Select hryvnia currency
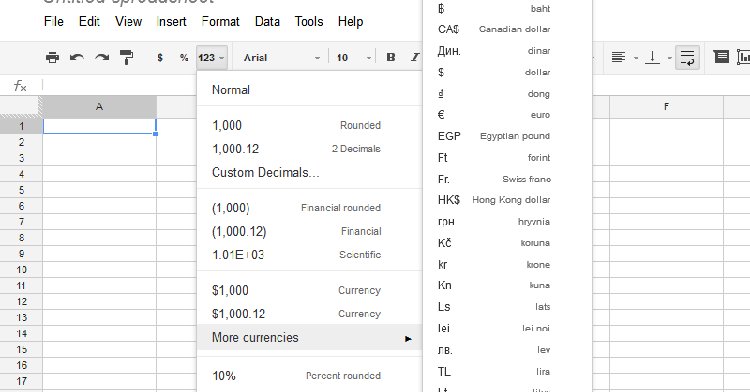Screen dimensions: 750x392 tap(507, 222)
